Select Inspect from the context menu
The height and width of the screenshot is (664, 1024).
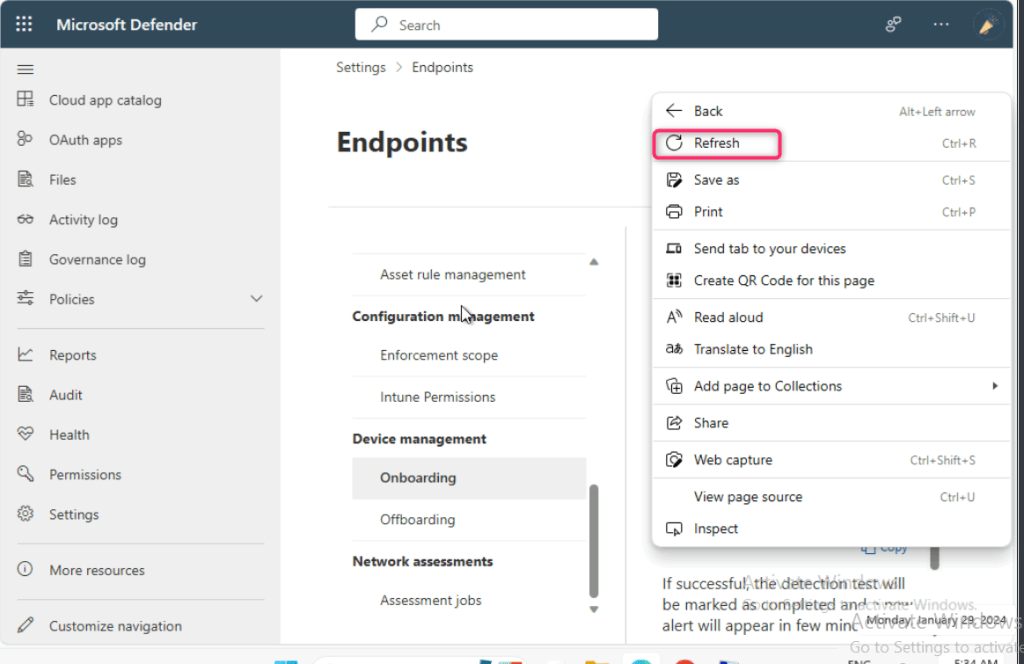coord(715,528)
